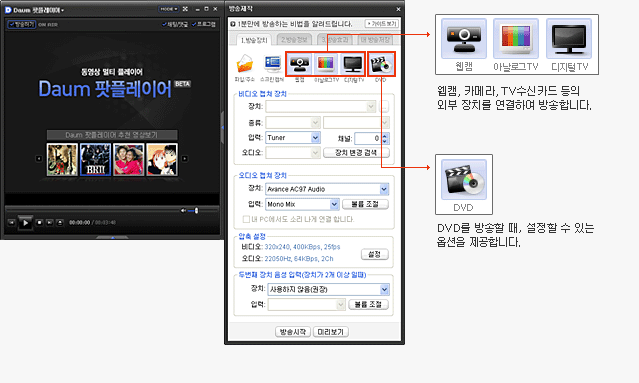639x383 pixels.
Task: Check 내 PC에서도 소리 나게 연결 checkbox
Action: click(246, 219)
